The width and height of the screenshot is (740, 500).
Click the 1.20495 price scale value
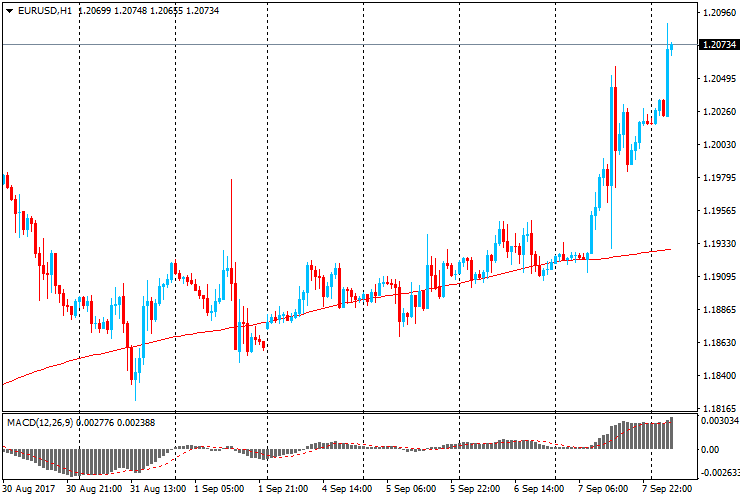pyautogui.click(x=719, y=79)
